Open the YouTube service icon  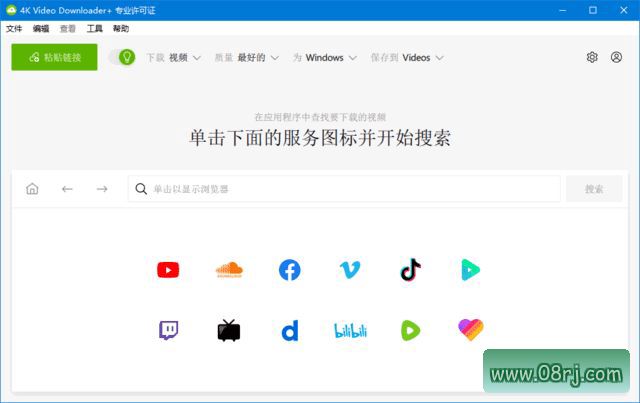(x=168, y=269)
